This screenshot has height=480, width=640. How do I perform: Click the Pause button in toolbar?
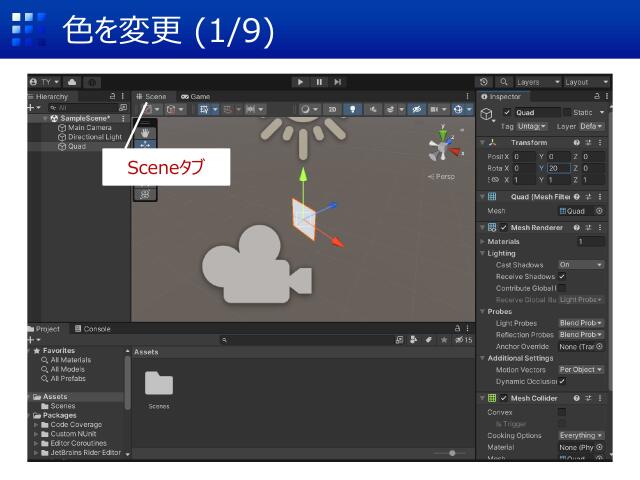coord(319,82)
